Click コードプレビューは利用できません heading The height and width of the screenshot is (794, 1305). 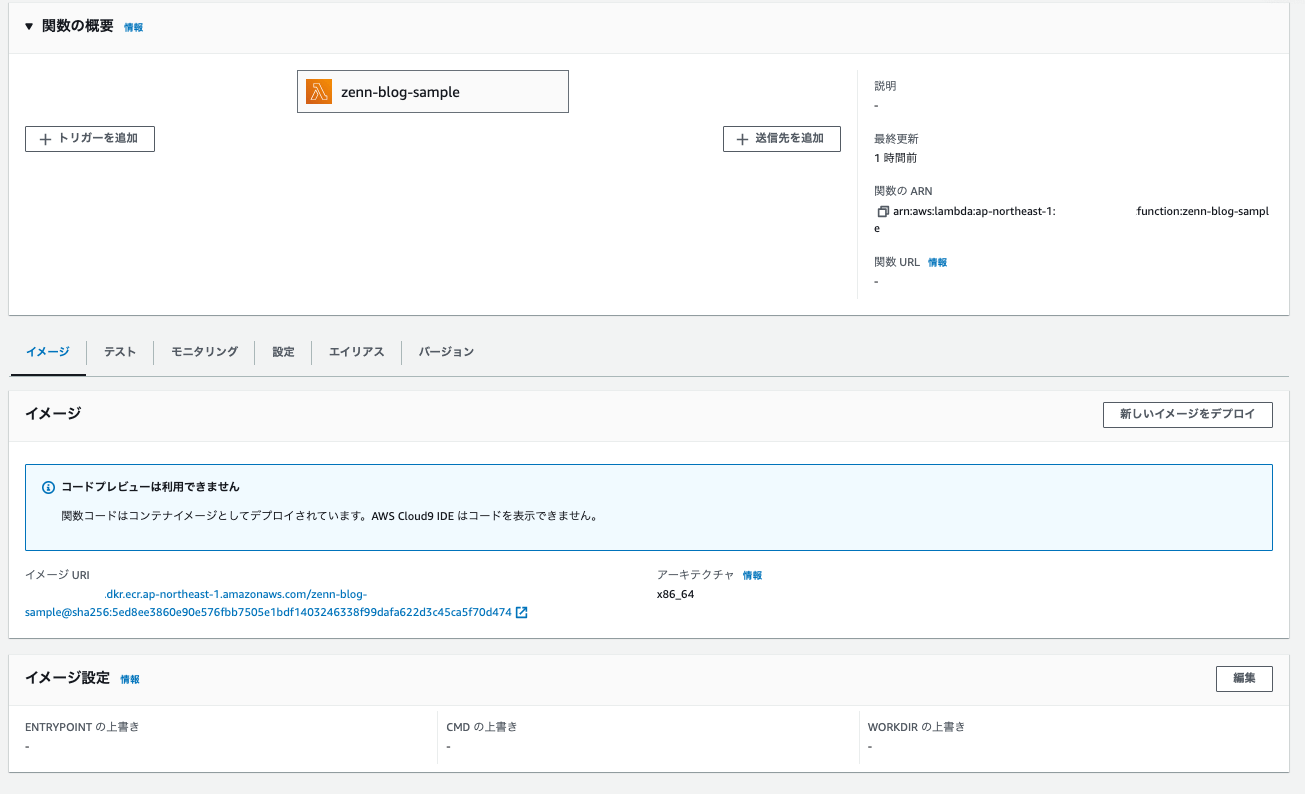click(150, 487)
